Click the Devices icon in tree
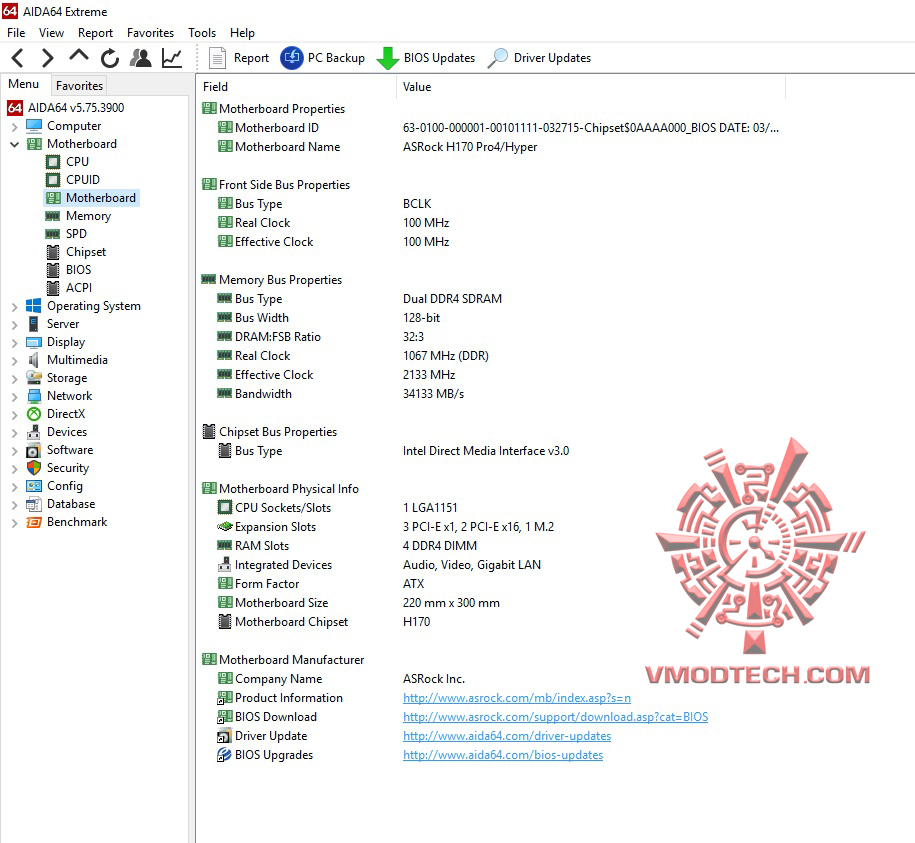 click(34, 432)
